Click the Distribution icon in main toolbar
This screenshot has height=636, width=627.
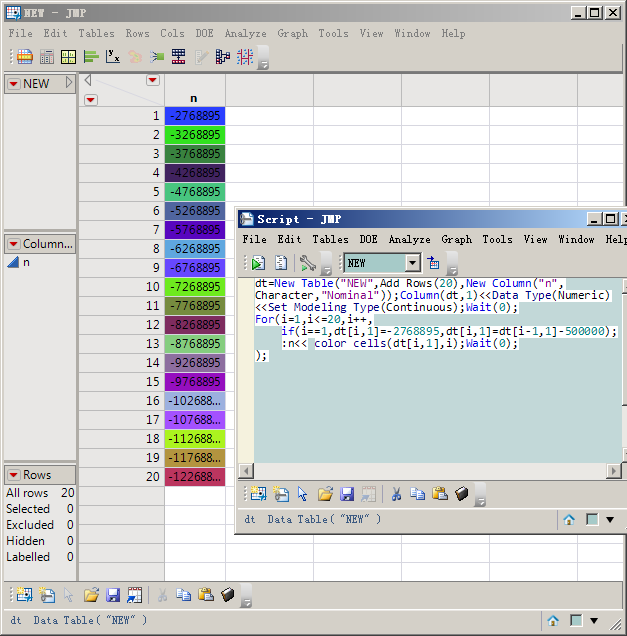[90, 57]
